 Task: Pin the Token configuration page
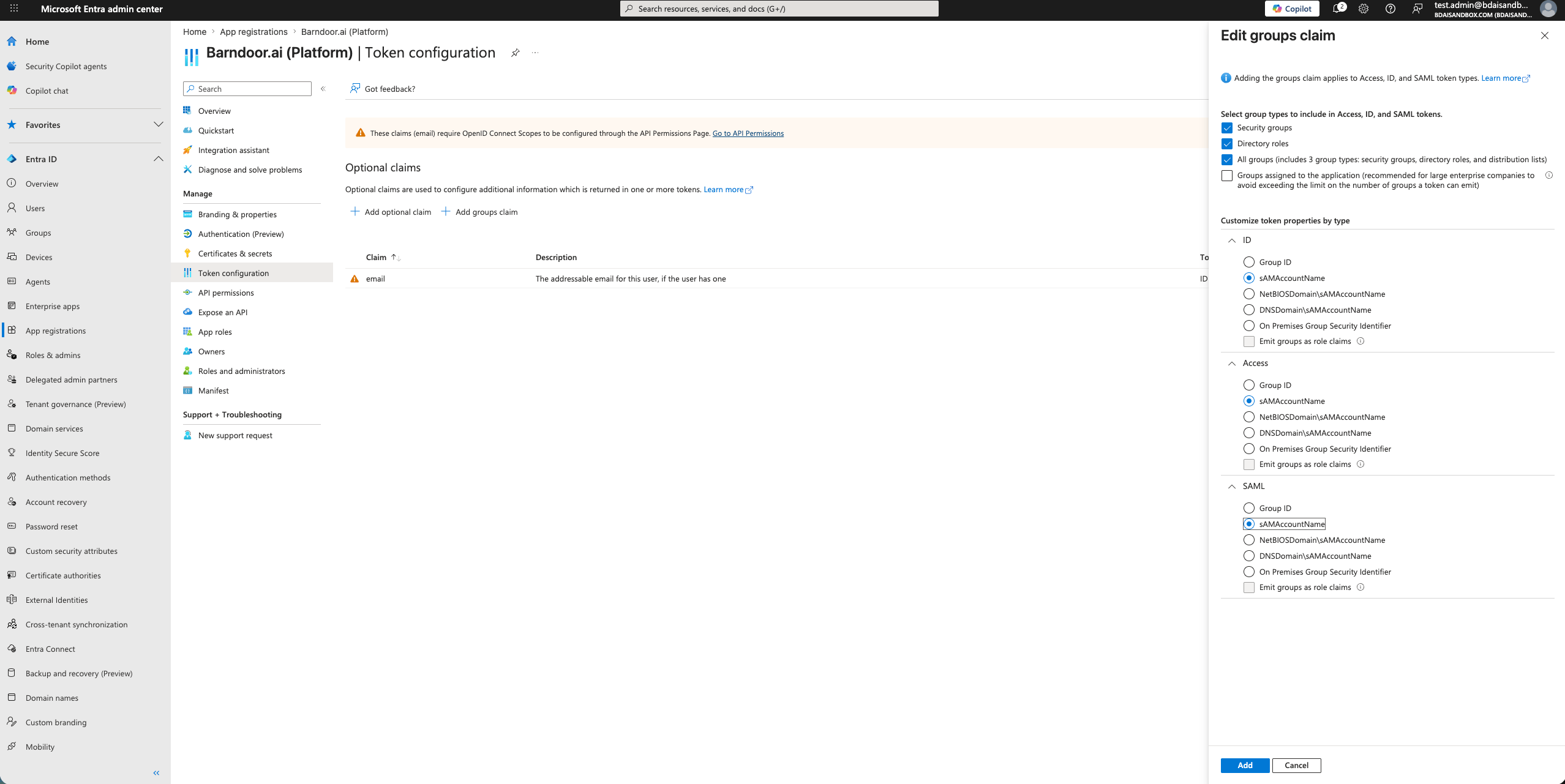tap(516, 53)
